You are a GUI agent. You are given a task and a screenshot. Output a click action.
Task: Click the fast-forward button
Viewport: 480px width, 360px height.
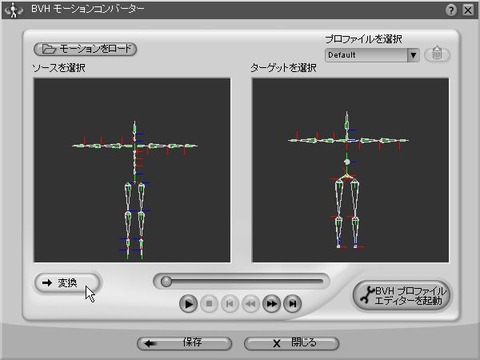pyautogui.click(x=271, y=304)
